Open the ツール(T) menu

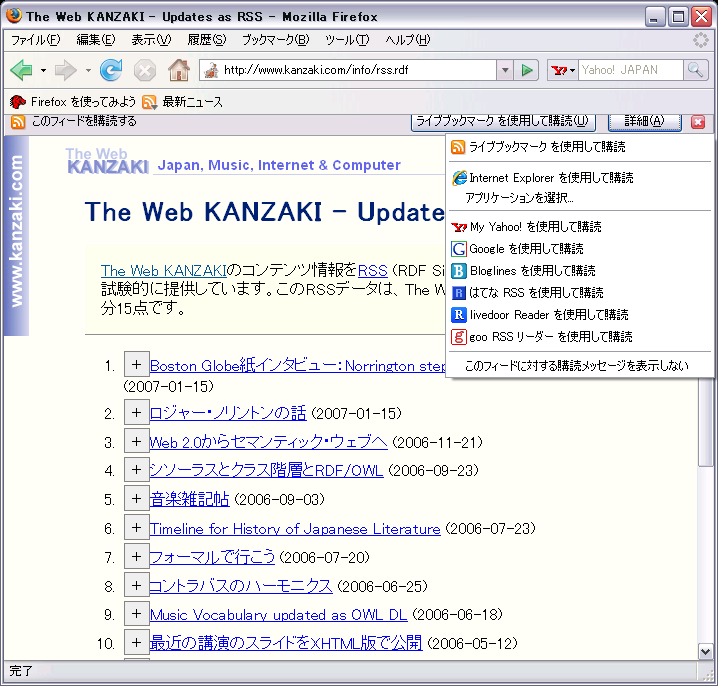pos(347,40)
